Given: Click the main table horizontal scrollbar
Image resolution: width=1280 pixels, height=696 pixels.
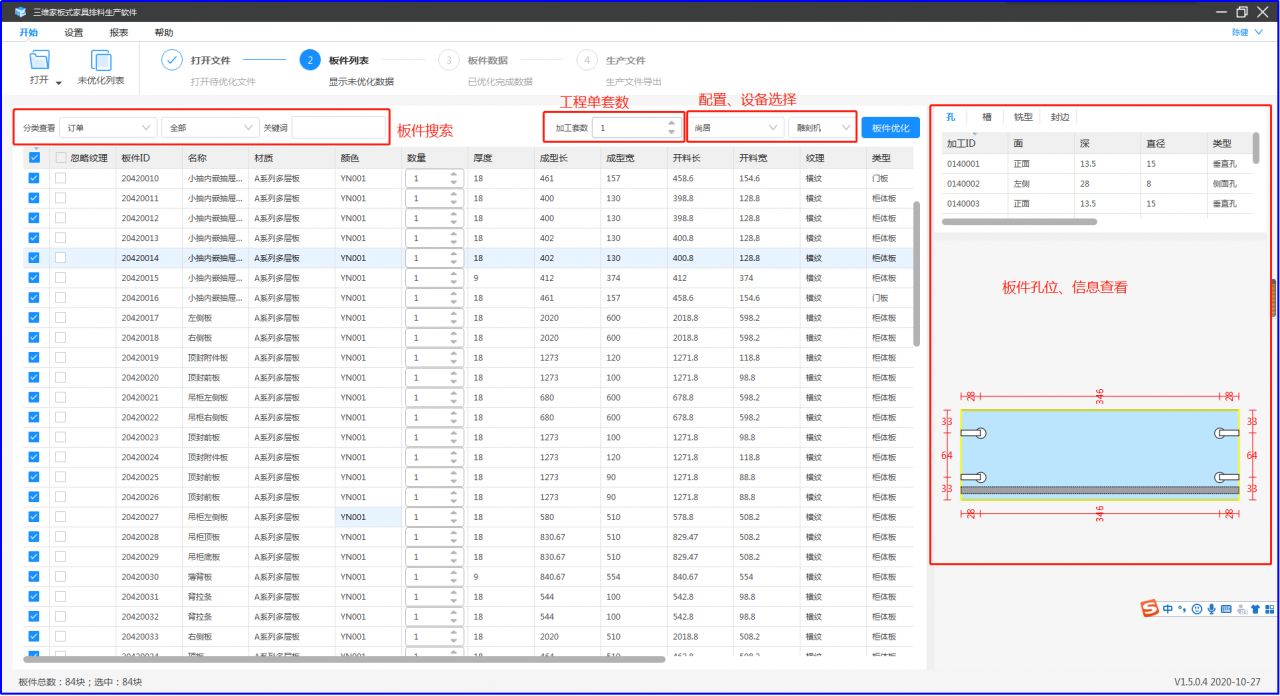Looking at the screenshot, I should [344, 659].
